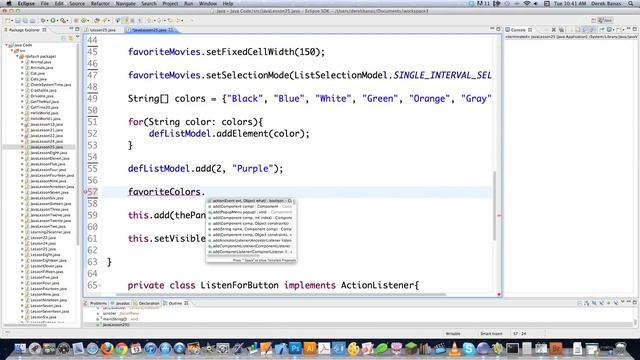This screenshot has height=360, width=640.
Task: Switch to the Lesson25.java editor tab
Action: point(102,30)
